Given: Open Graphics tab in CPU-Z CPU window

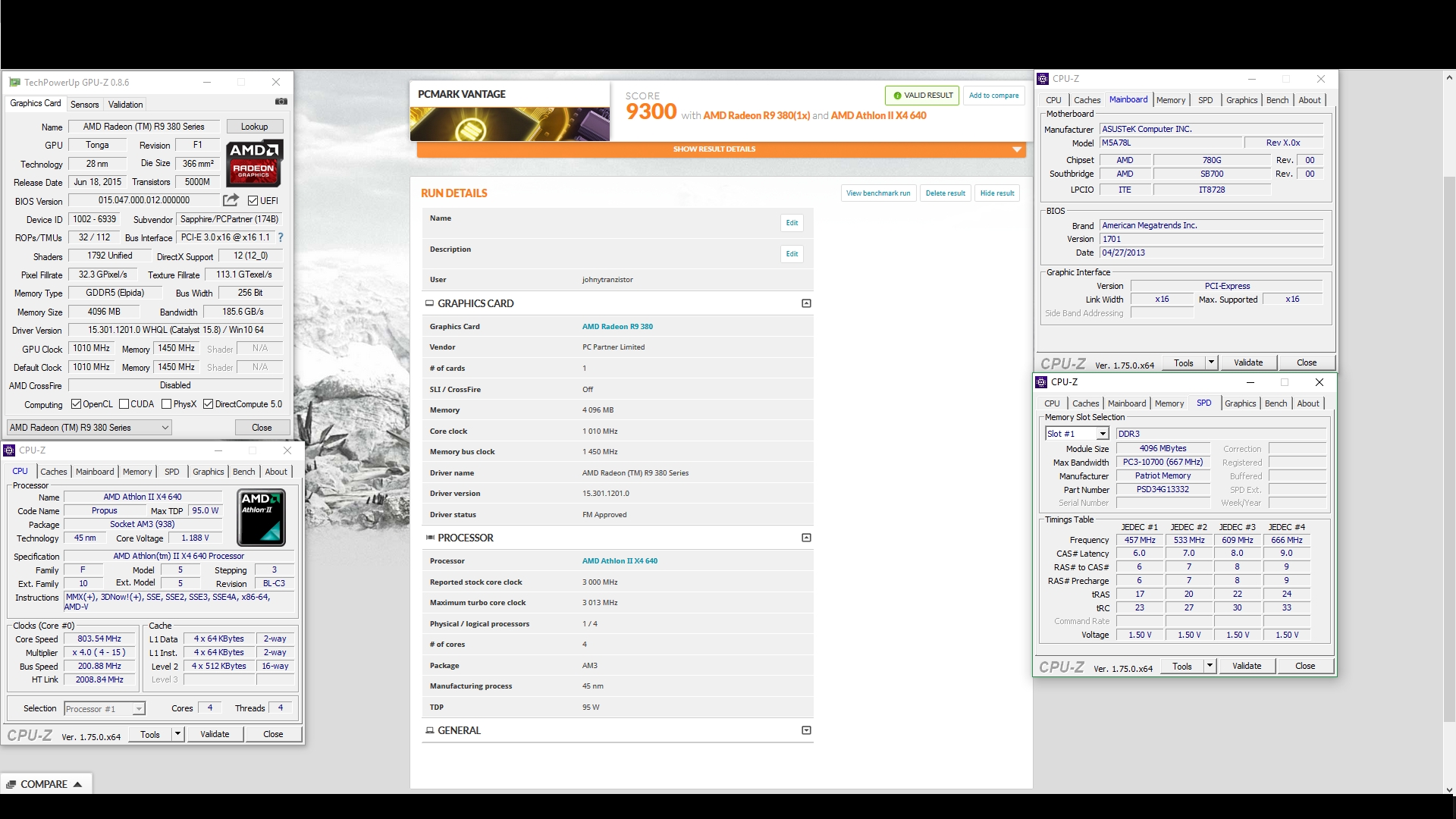Looking at the screenshot, I should (x=208, y=472).
